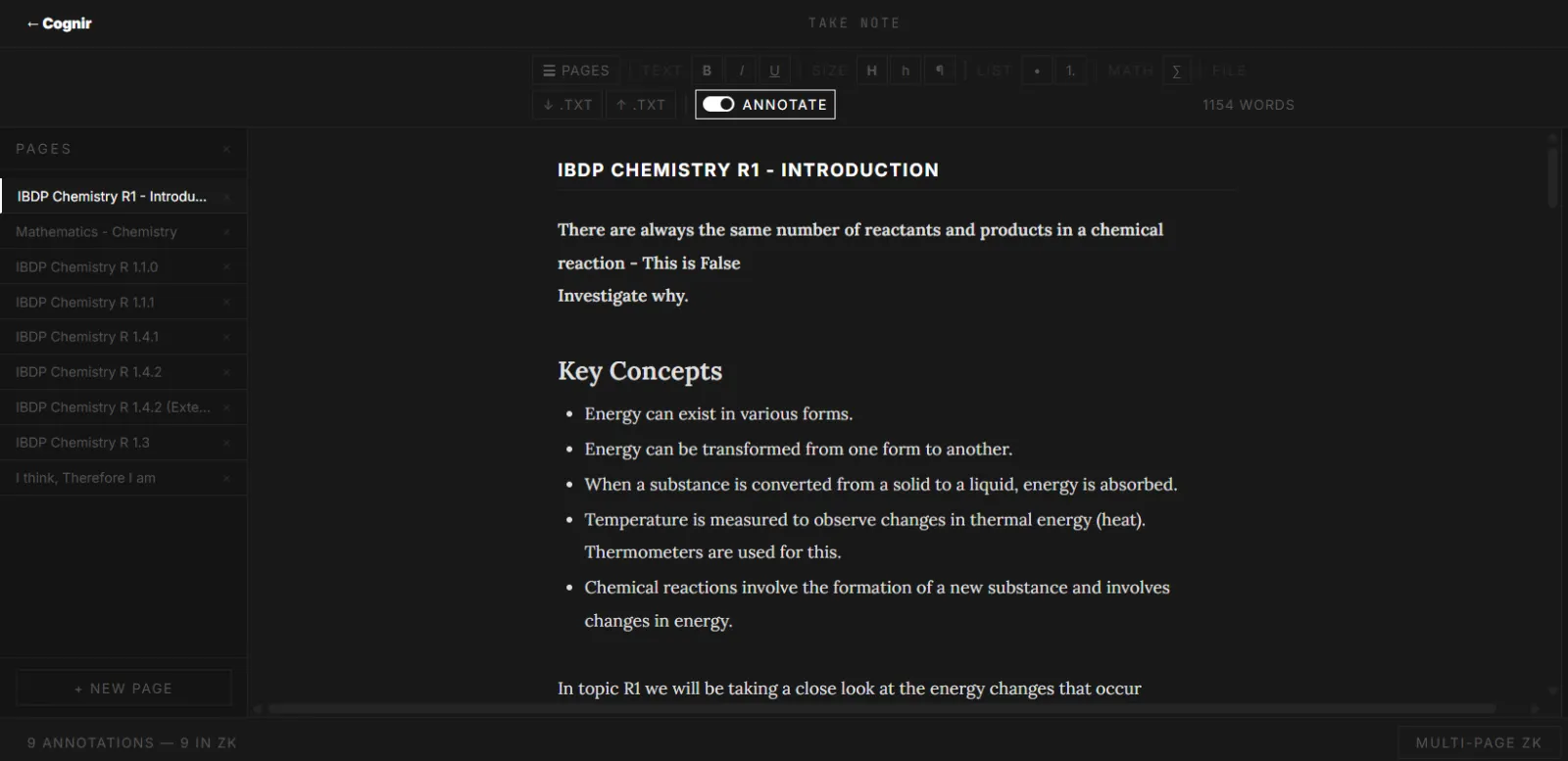Apply italic formatting with the I button
This screenshot has height=761, width=1568.
pyautogui.click(x=742, y=71)
